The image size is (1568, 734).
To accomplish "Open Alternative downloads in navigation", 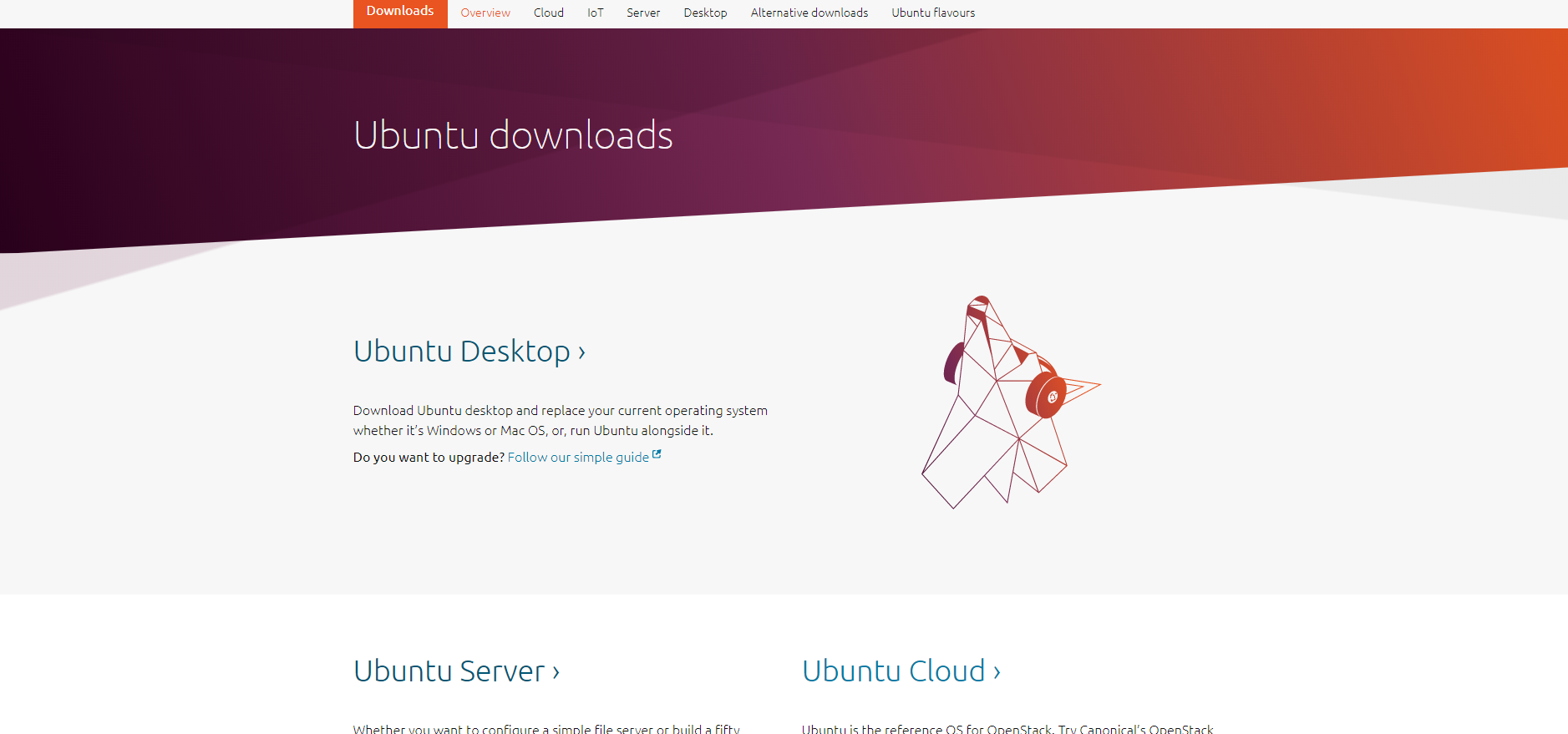I will click(x=809, y=13).
